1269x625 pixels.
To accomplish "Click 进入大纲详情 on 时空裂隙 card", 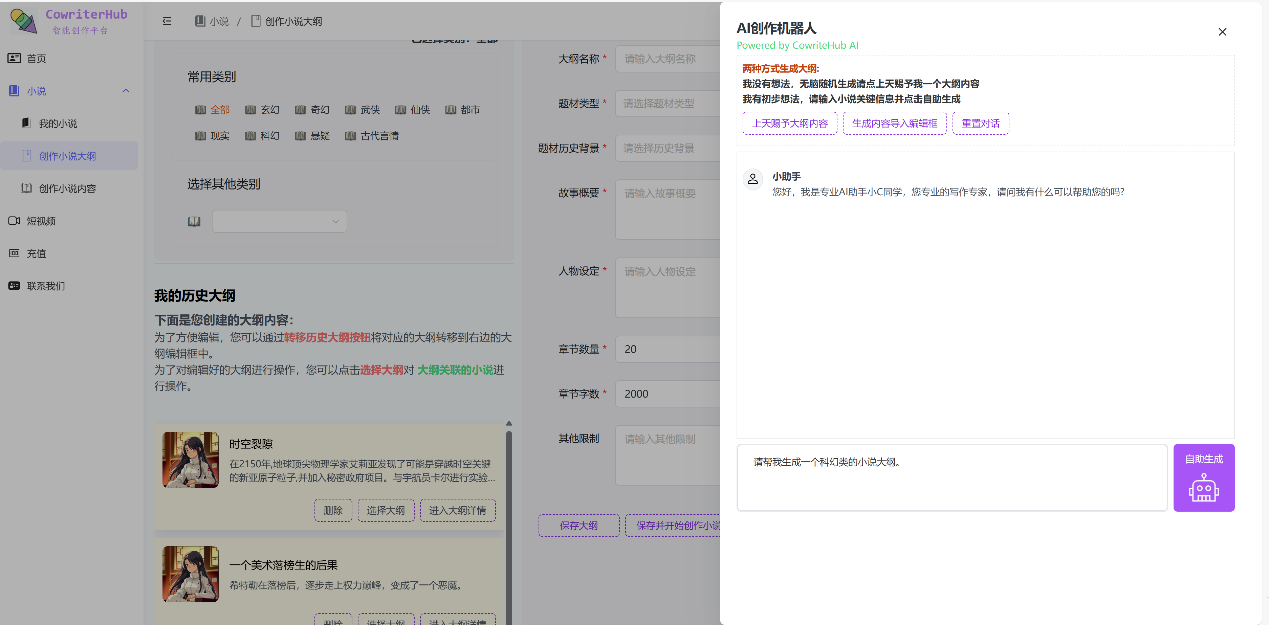I will [x=457, y=510].
